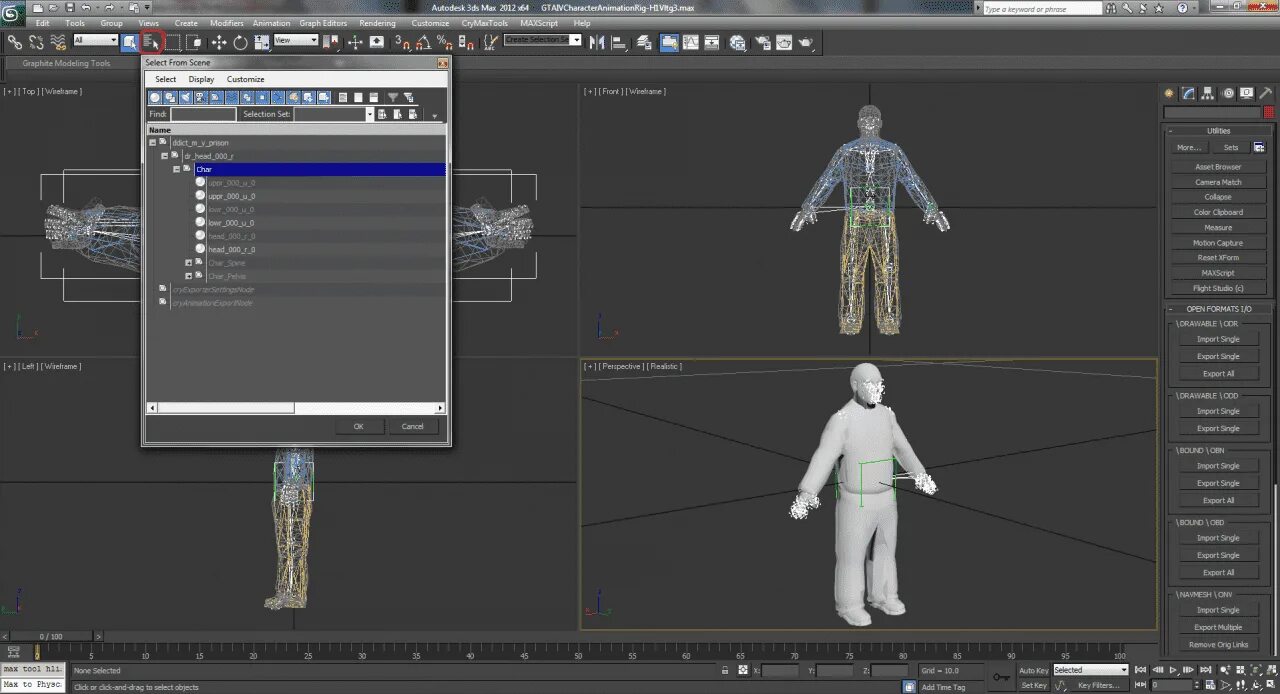Click the Selection Lock padlock in status bar
This screenshot has width=1280, height=694.
[725, 670]
